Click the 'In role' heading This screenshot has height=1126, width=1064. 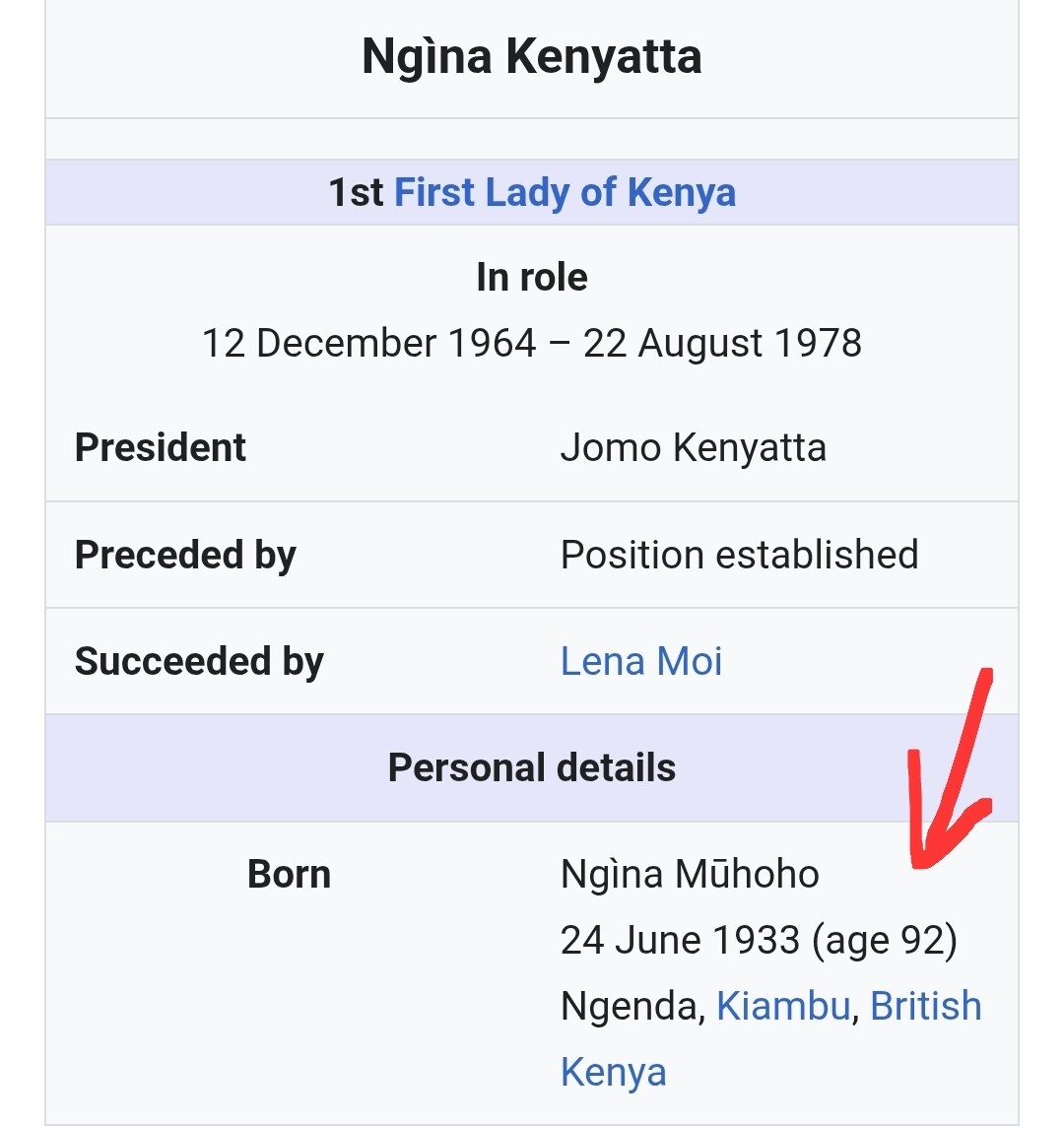click(x=532, y=277)
